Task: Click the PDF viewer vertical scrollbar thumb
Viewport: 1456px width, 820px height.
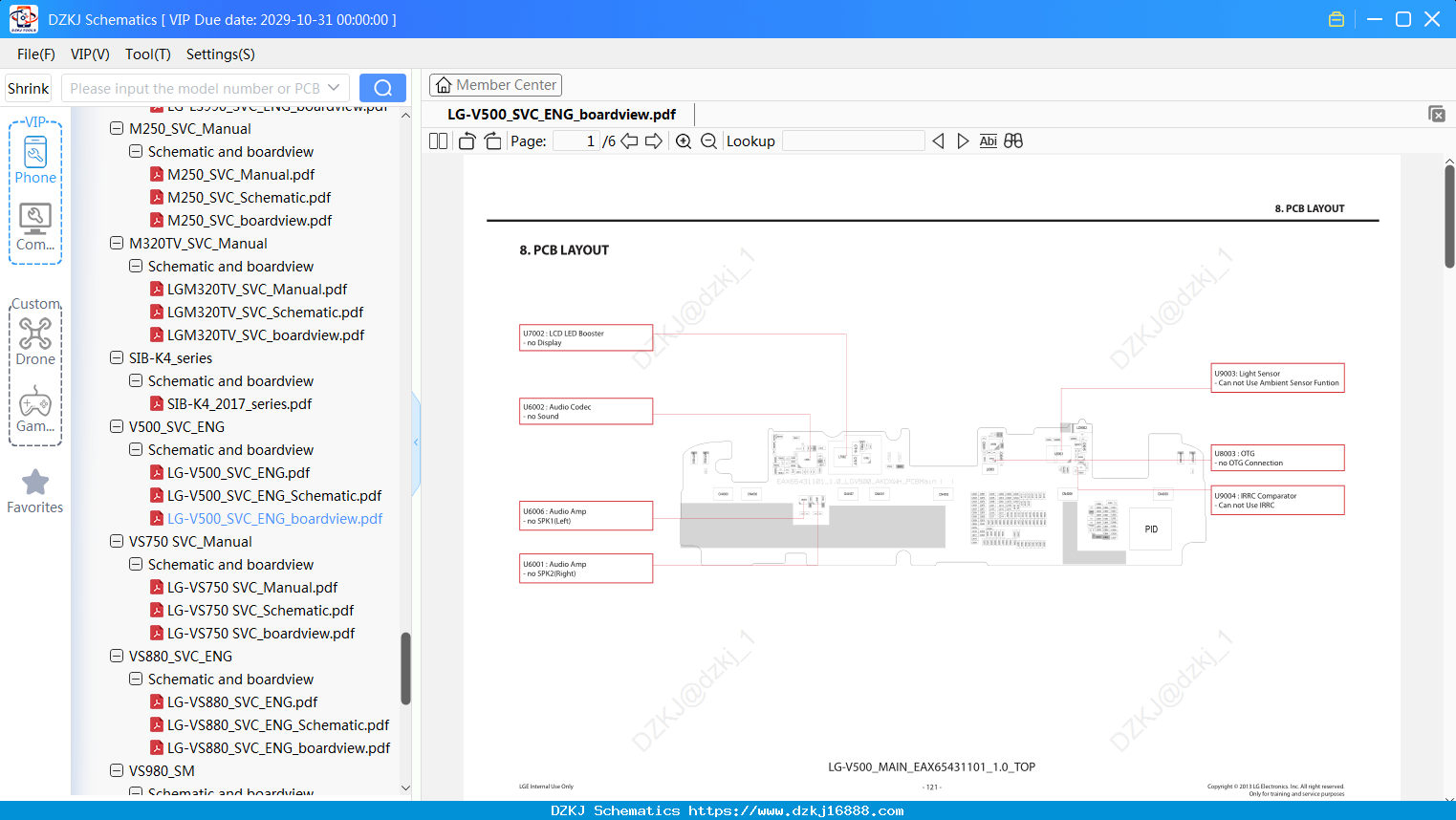Action: point(1449,217)
